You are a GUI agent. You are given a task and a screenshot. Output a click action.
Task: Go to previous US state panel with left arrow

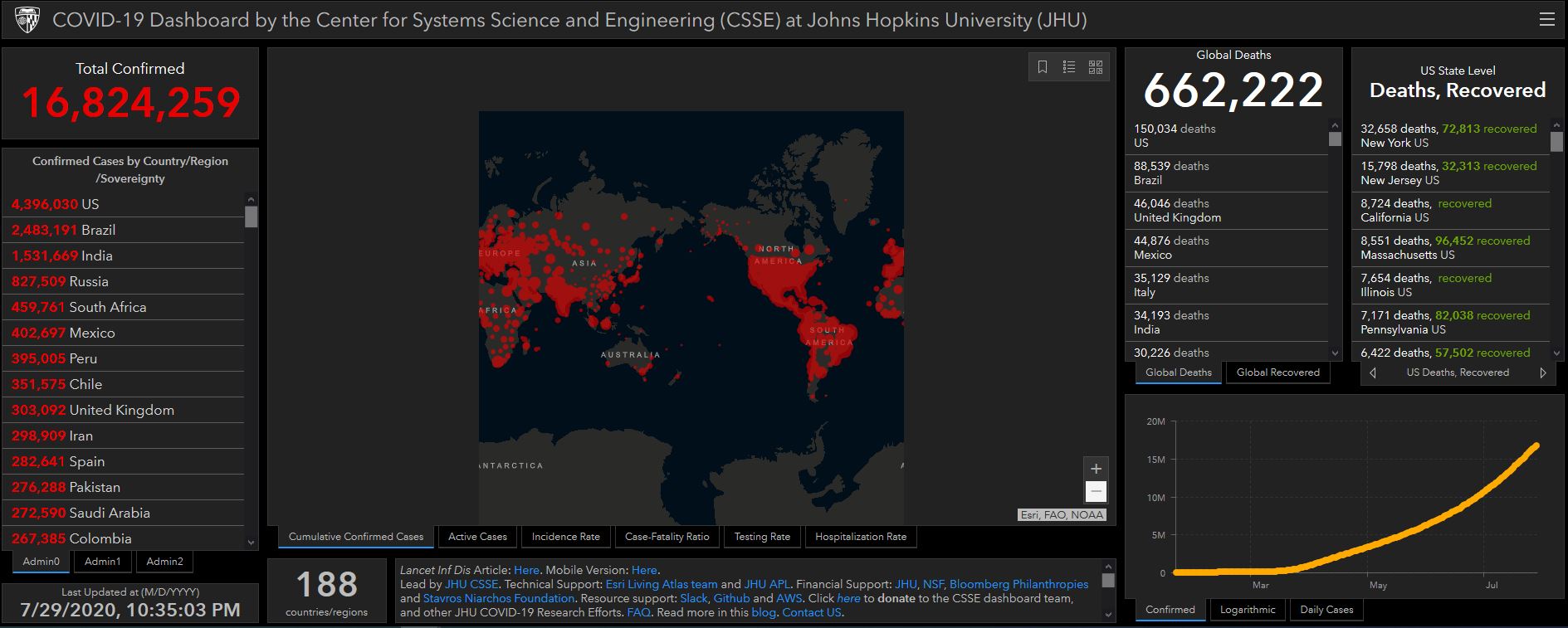(1372, 373)
